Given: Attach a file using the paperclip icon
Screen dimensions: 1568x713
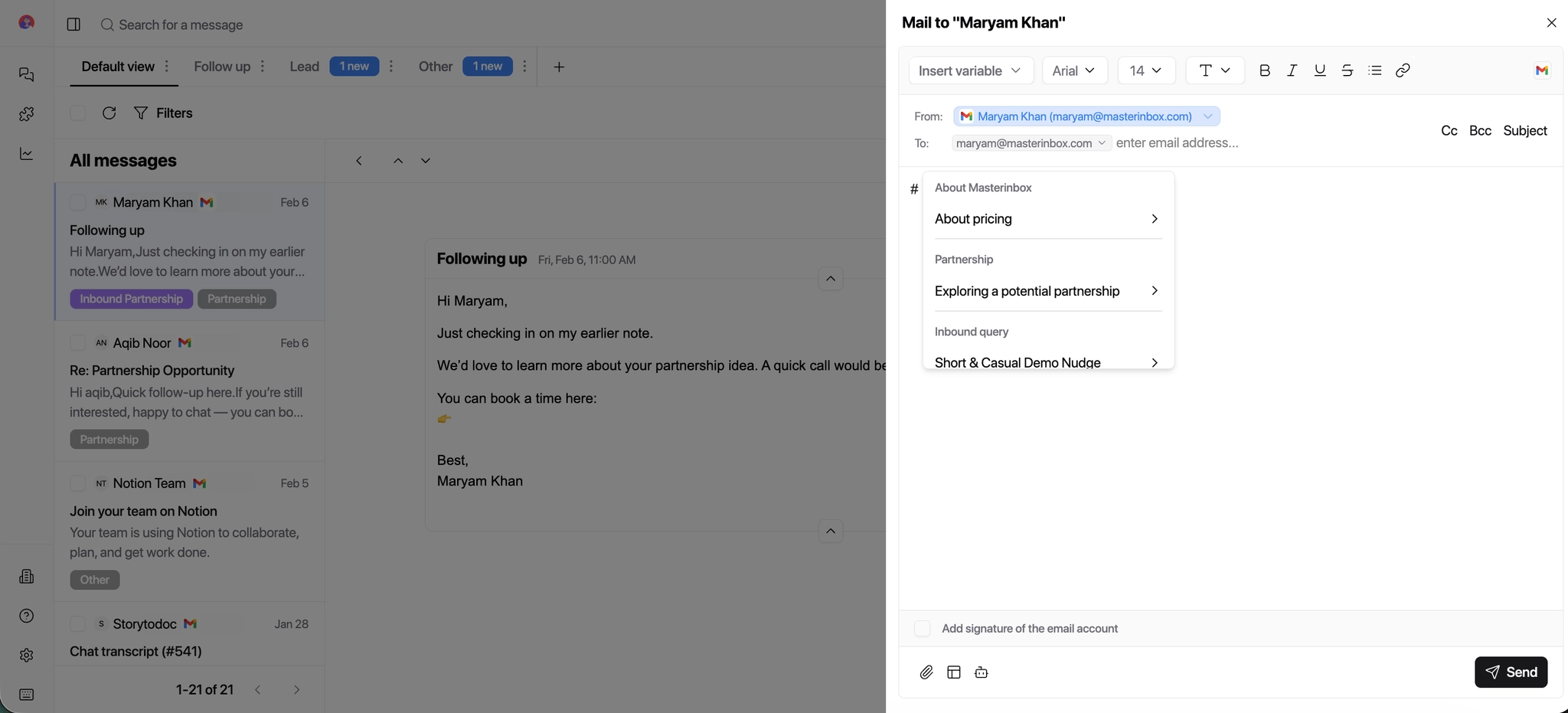Looking at the screenshot, I should pyautogui.click(x=926, y=672).
